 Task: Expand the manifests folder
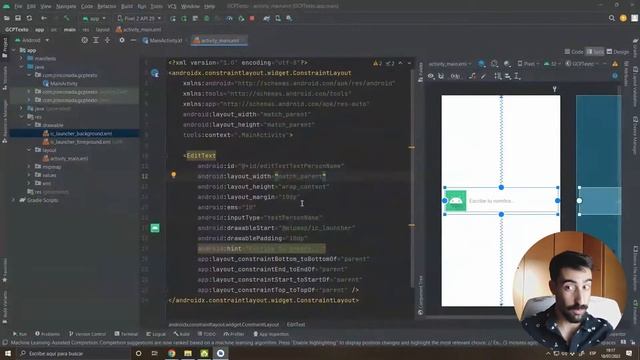[x=22, y=58]
